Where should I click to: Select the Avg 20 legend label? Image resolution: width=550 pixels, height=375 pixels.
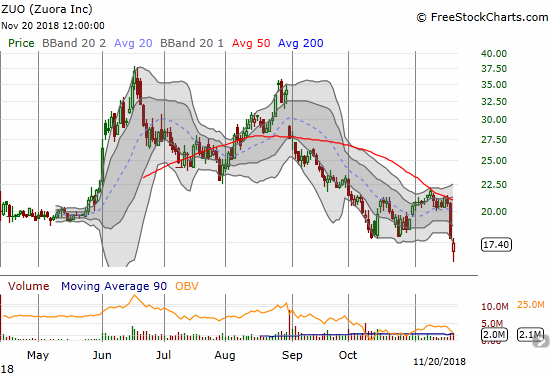133,43
